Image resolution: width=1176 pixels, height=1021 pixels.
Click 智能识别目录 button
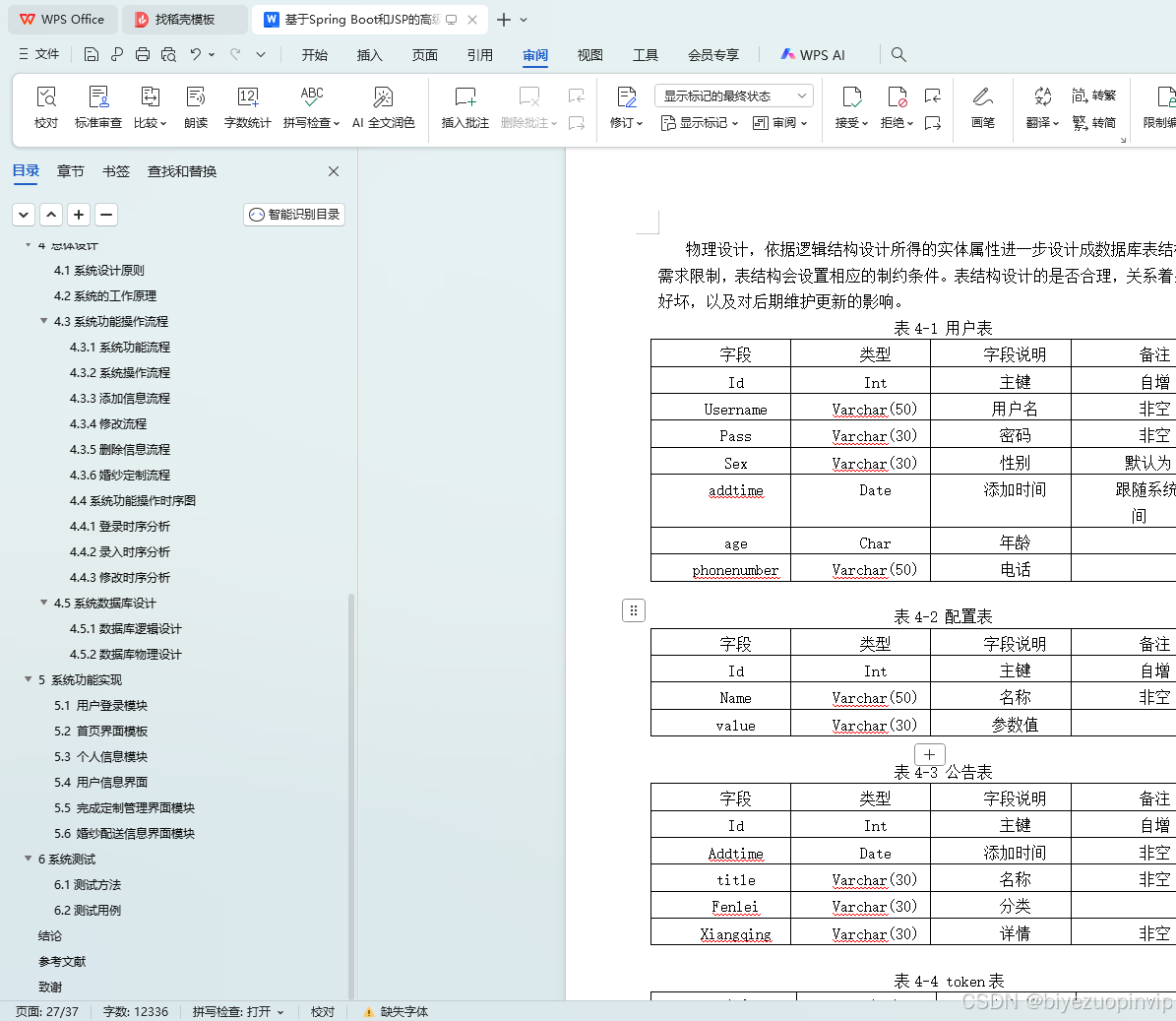point(294,215)
